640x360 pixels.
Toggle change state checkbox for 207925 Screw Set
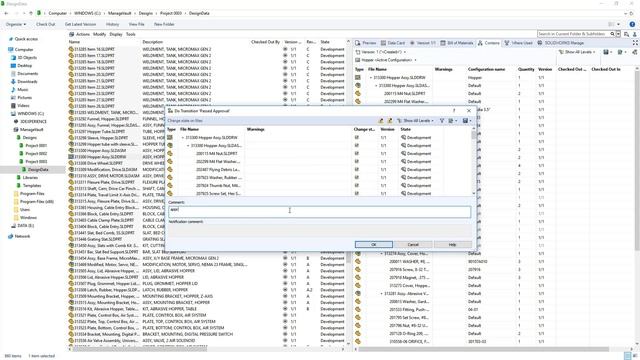pos(357,193)
